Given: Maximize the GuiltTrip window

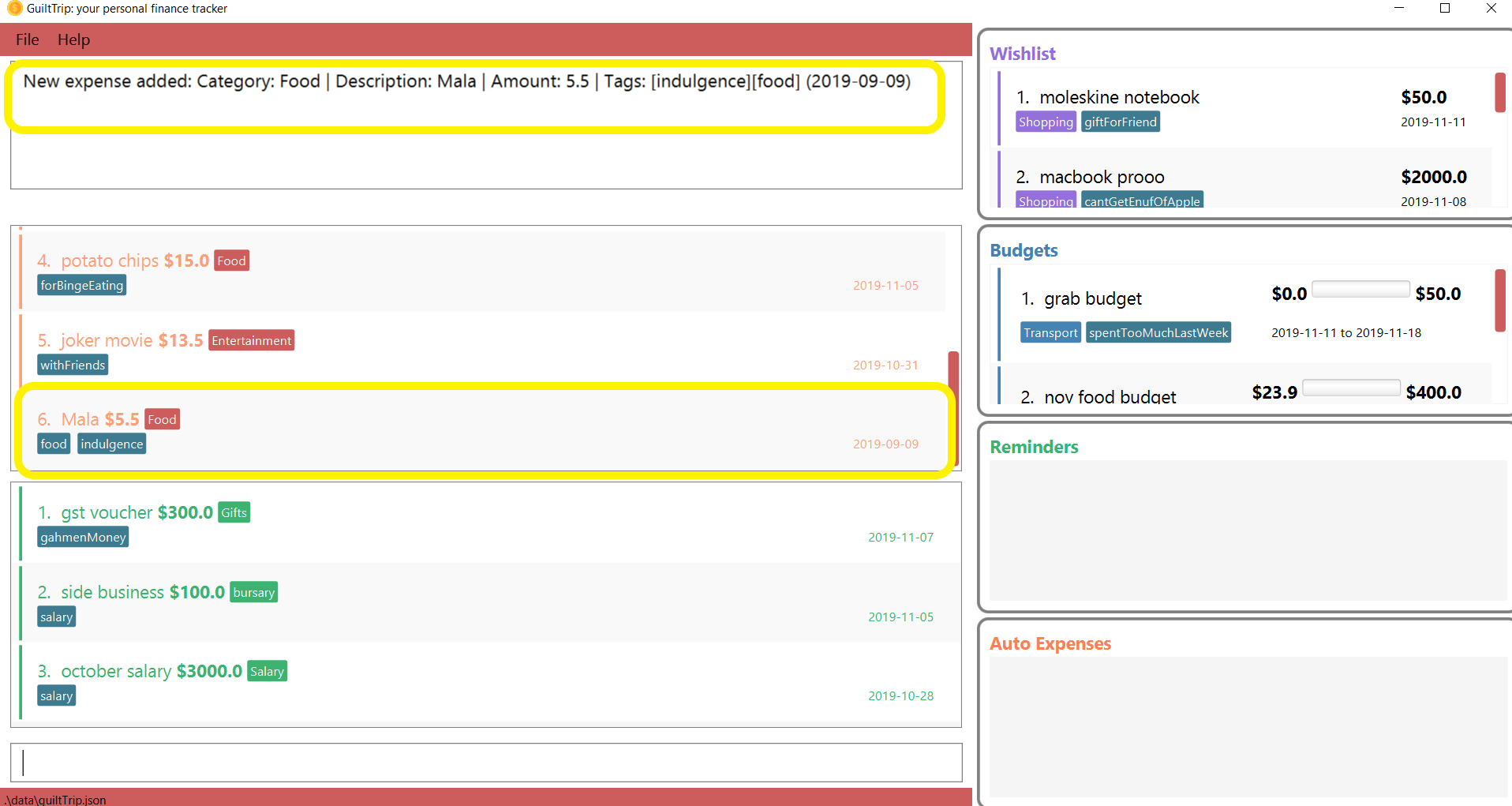Looking at the screenshot, I should [x=1445, y=9].
